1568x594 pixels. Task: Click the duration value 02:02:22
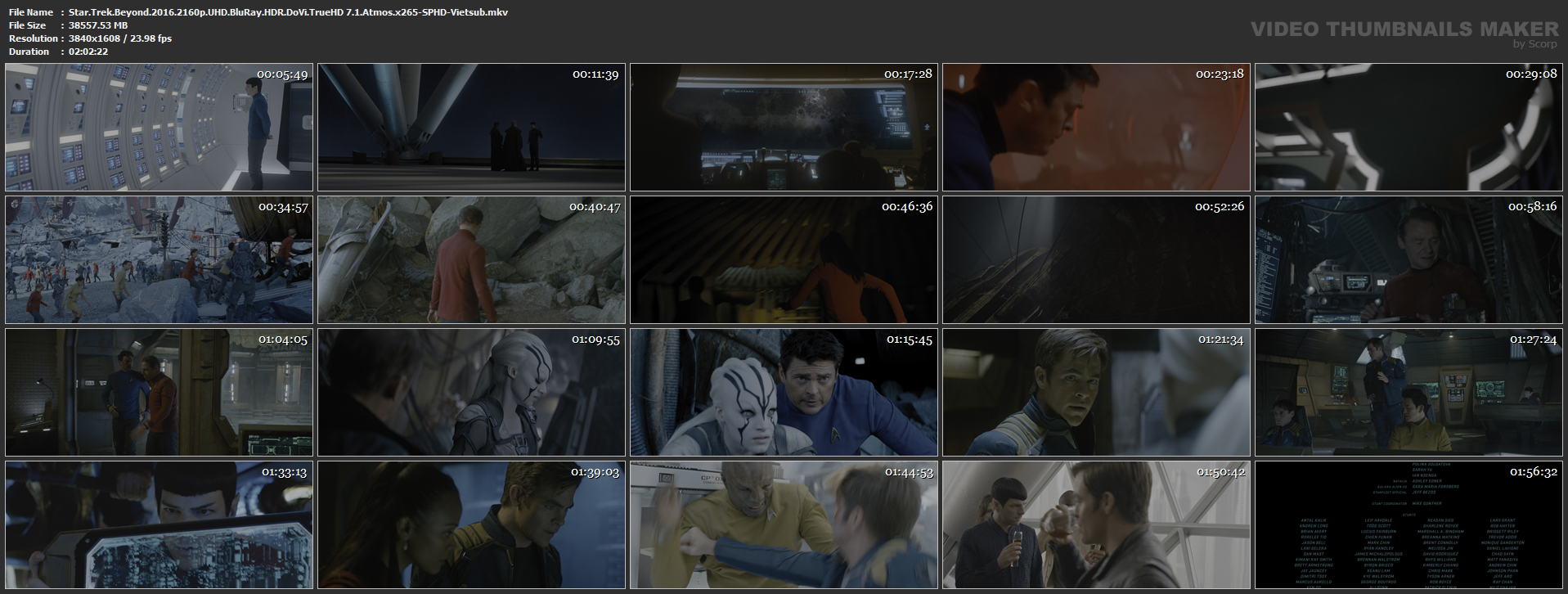(x=88, y=52)
